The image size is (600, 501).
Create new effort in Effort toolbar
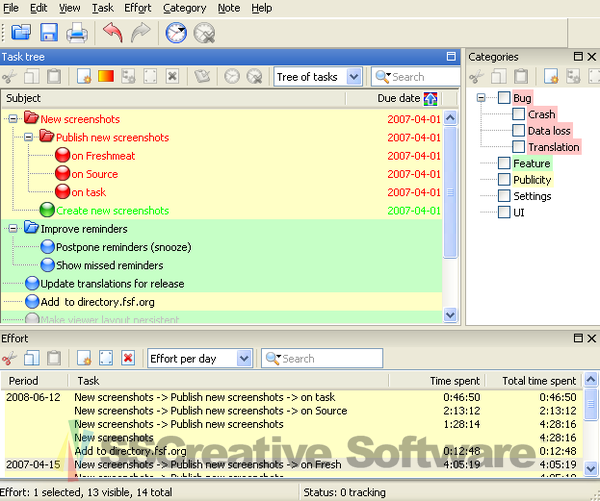pos(83,359)
